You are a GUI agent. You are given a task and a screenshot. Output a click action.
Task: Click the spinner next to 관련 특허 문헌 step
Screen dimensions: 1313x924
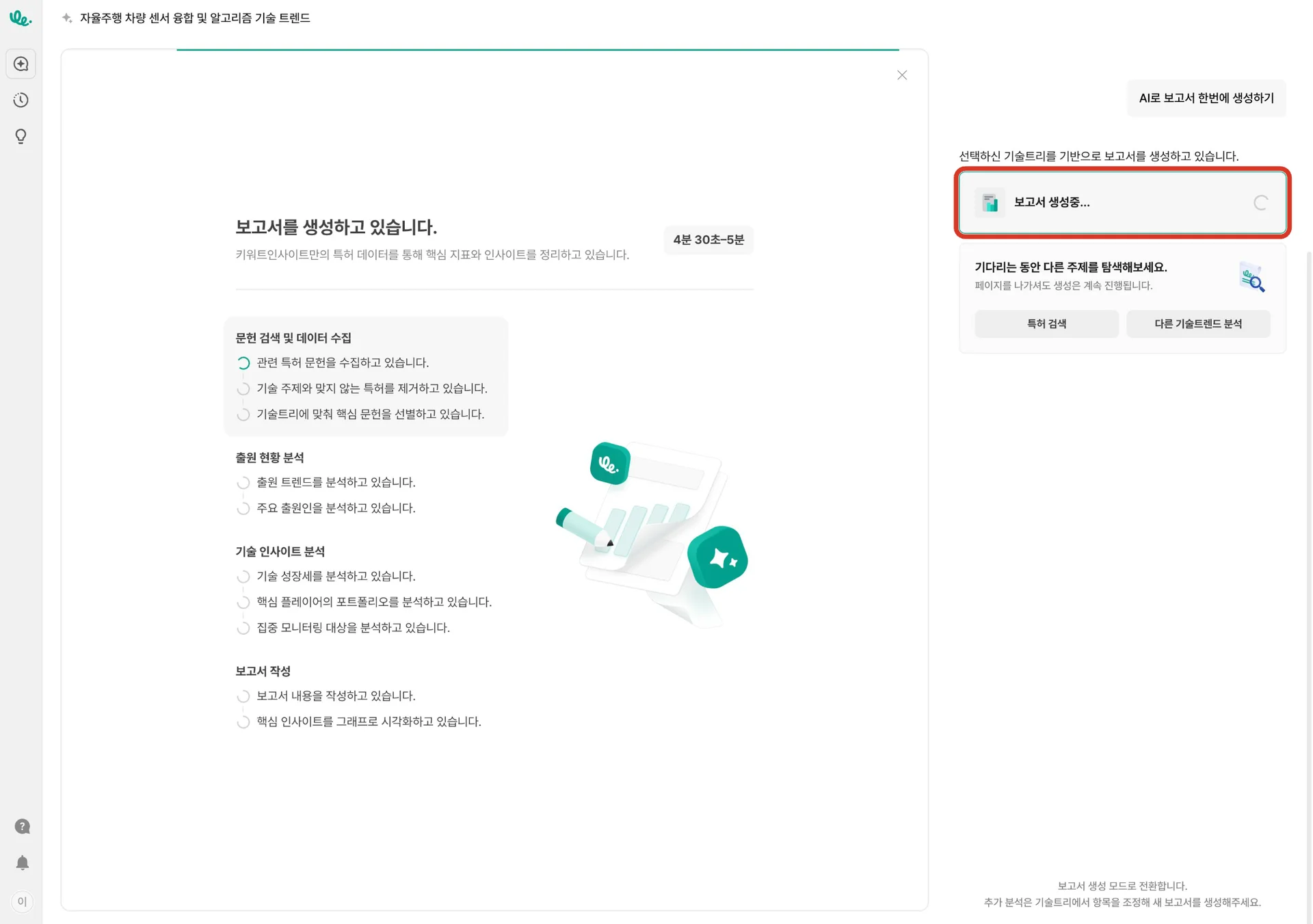(x=243, y=363)
